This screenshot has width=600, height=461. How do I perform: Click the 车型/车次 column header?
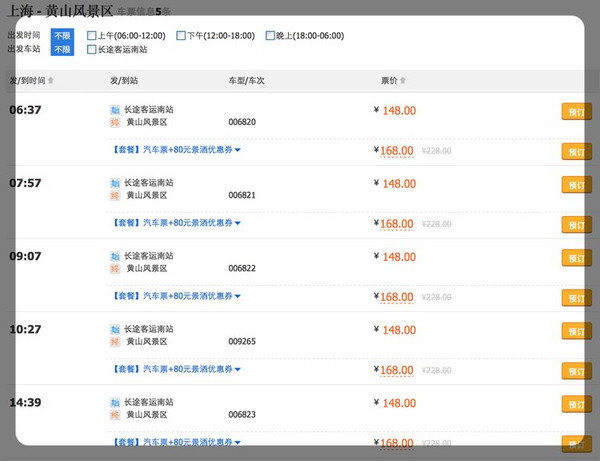pos(247,80)
